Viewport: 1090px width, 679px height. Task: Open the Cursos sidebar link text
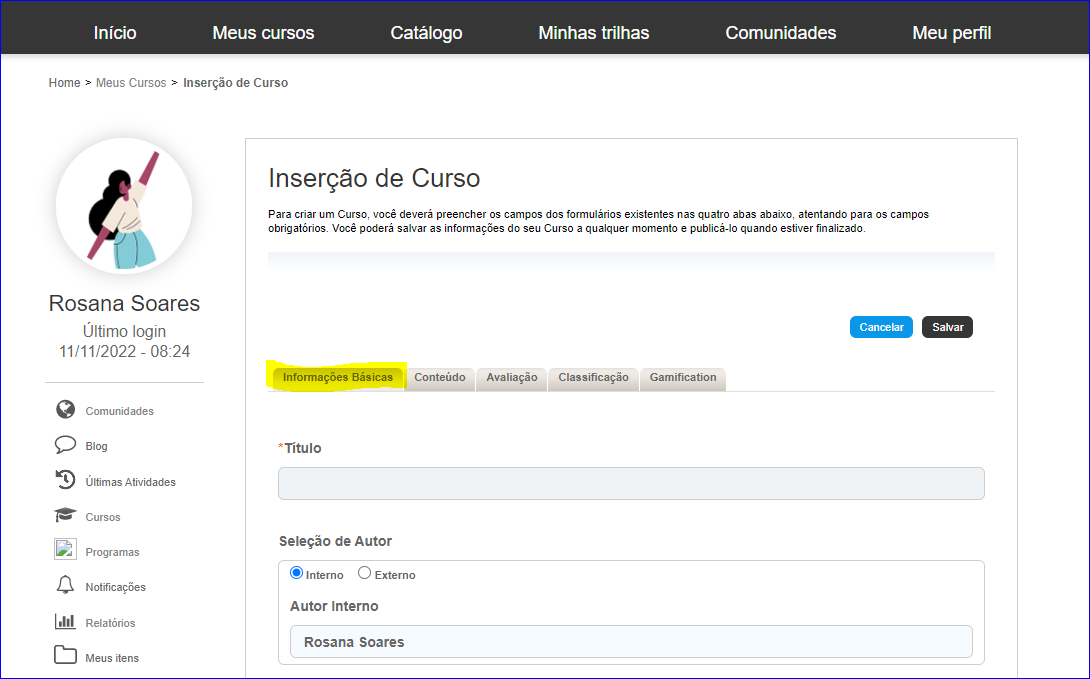(103, 517)
